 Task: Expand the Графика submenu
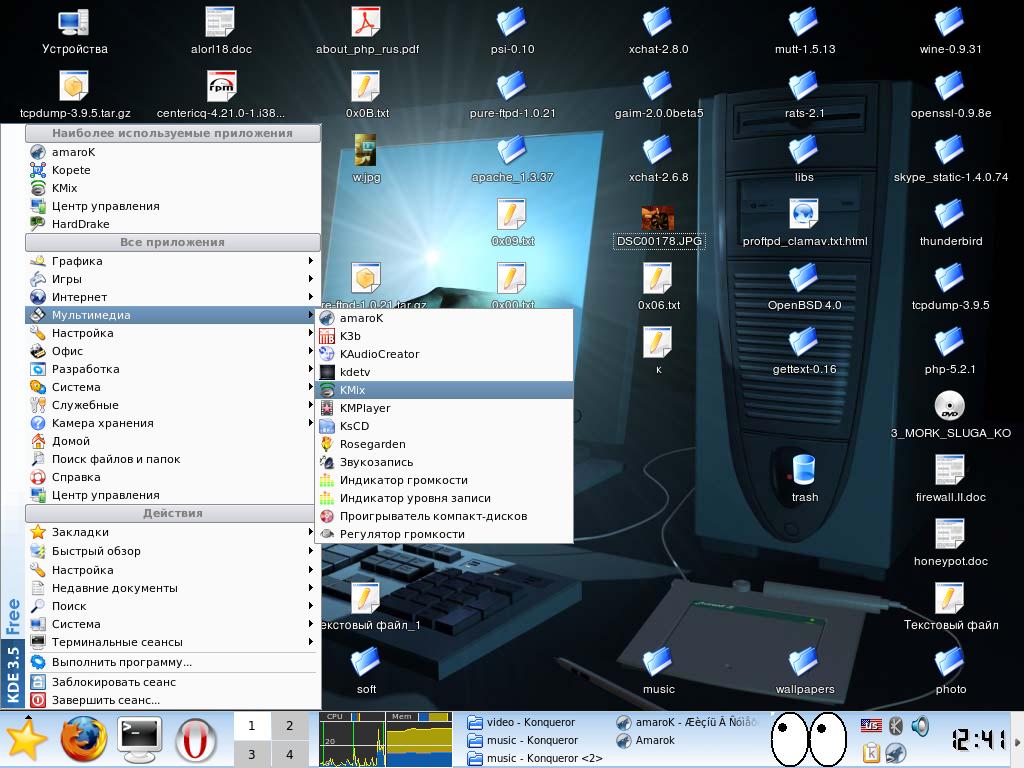coord(172,261)
